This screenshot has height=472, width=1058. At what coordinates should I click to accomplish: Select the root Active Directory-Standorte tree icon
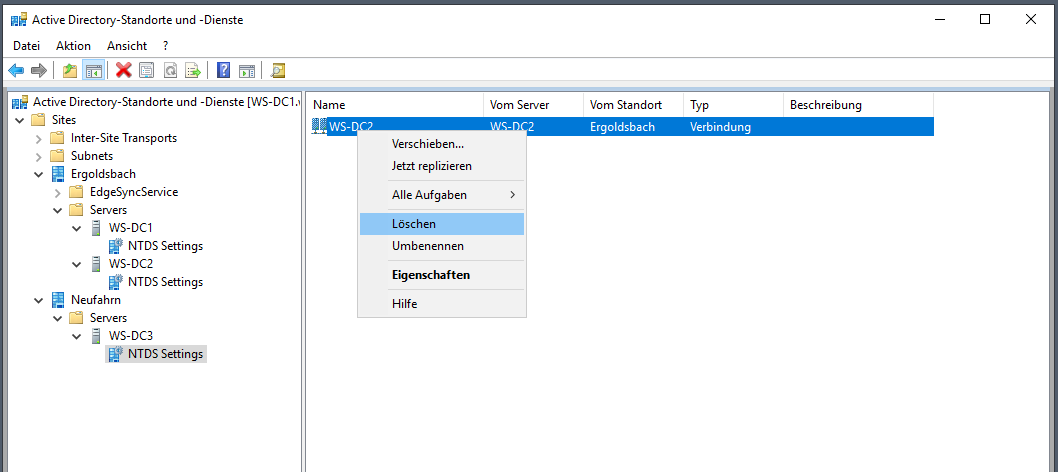coord(20,102)
